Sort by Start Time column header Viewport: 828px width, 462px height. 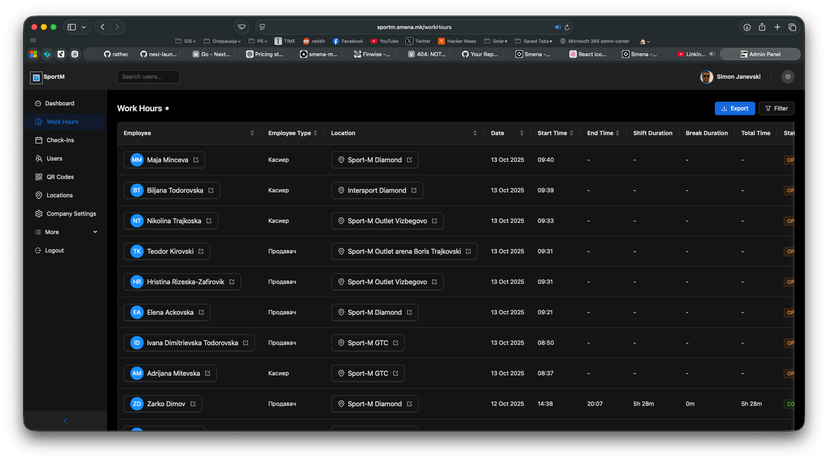click(552, 133)
